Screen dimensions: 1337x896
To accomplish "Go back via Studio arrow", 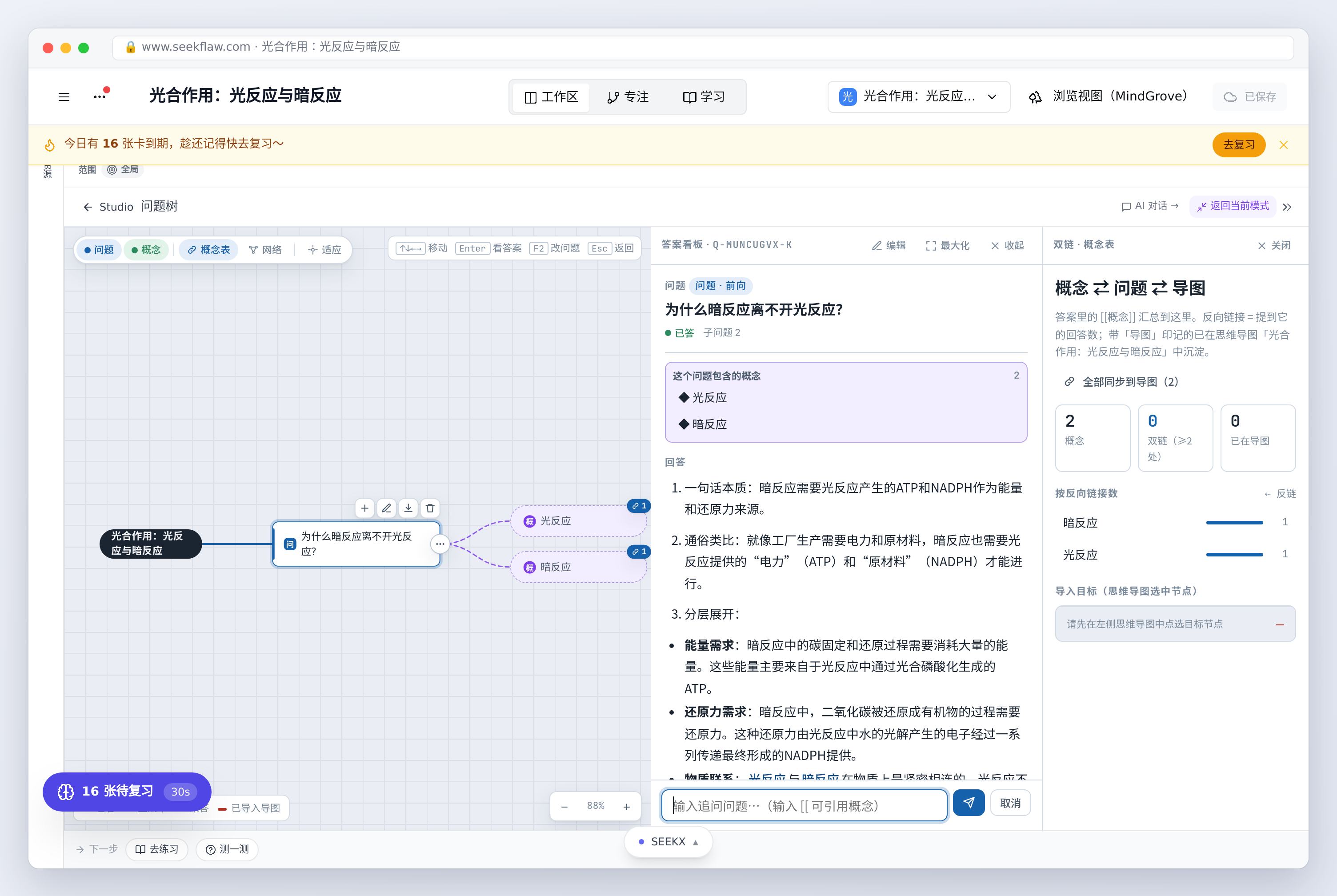I will pyautogui.click(x=108, y=206).
